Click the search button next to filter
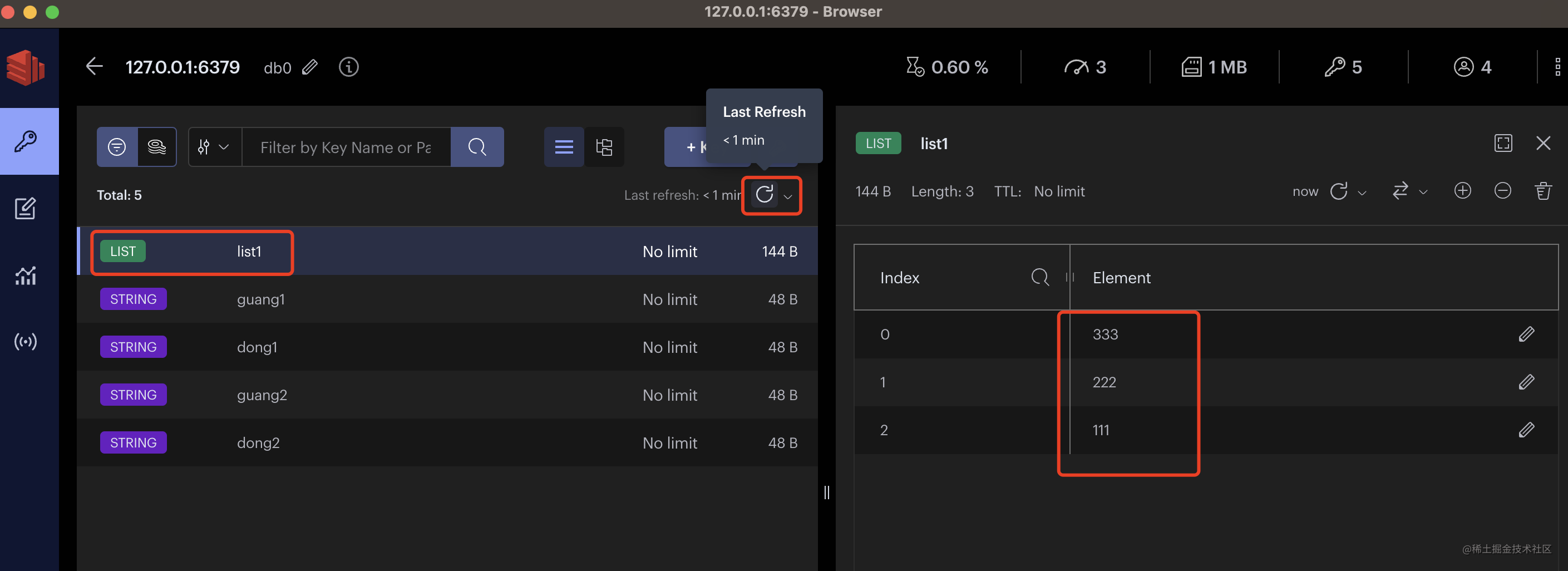The width and height of the screenshot is (1568, 571). point(477,147)
